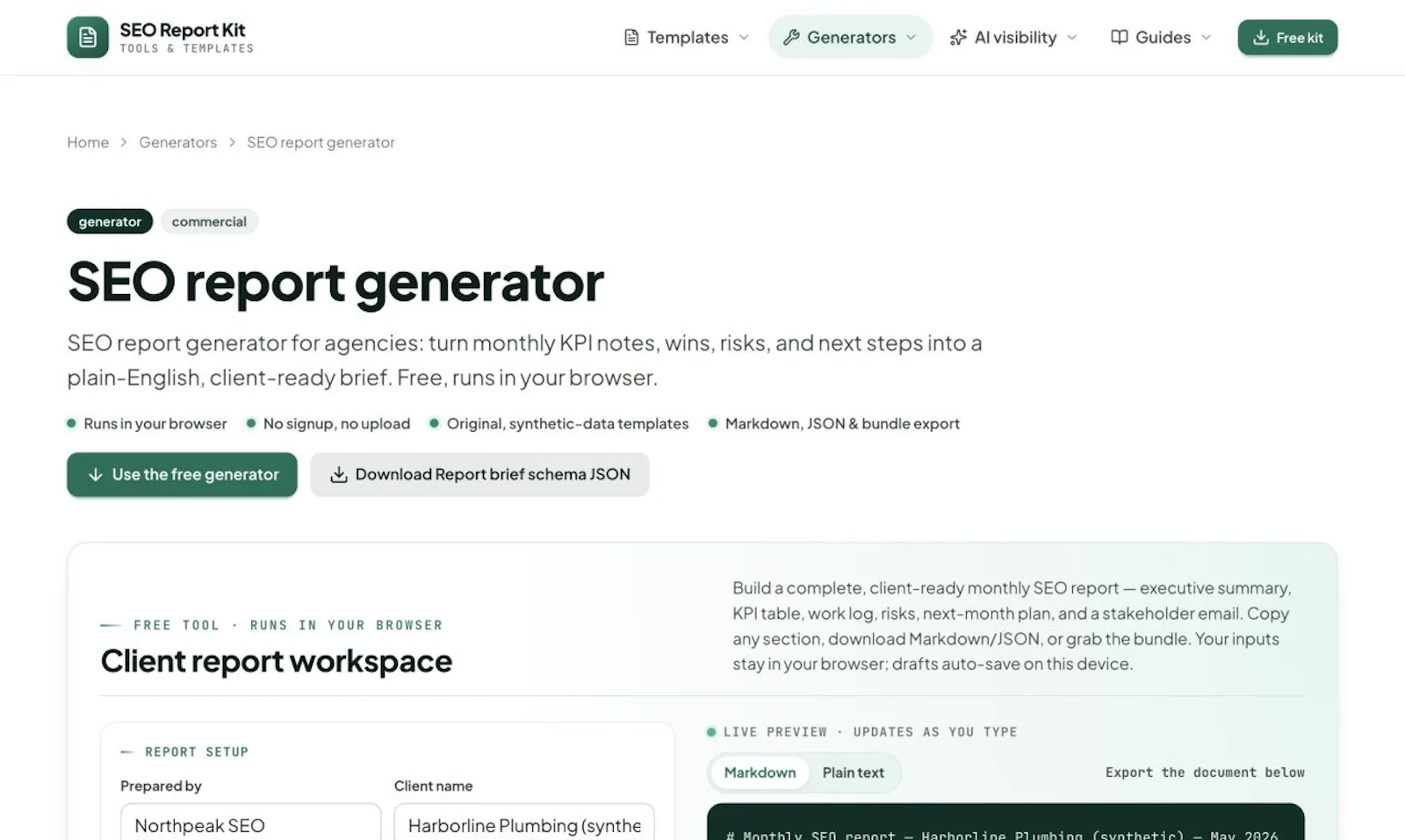Click the Prepared by field label

[x=161, y=786]
